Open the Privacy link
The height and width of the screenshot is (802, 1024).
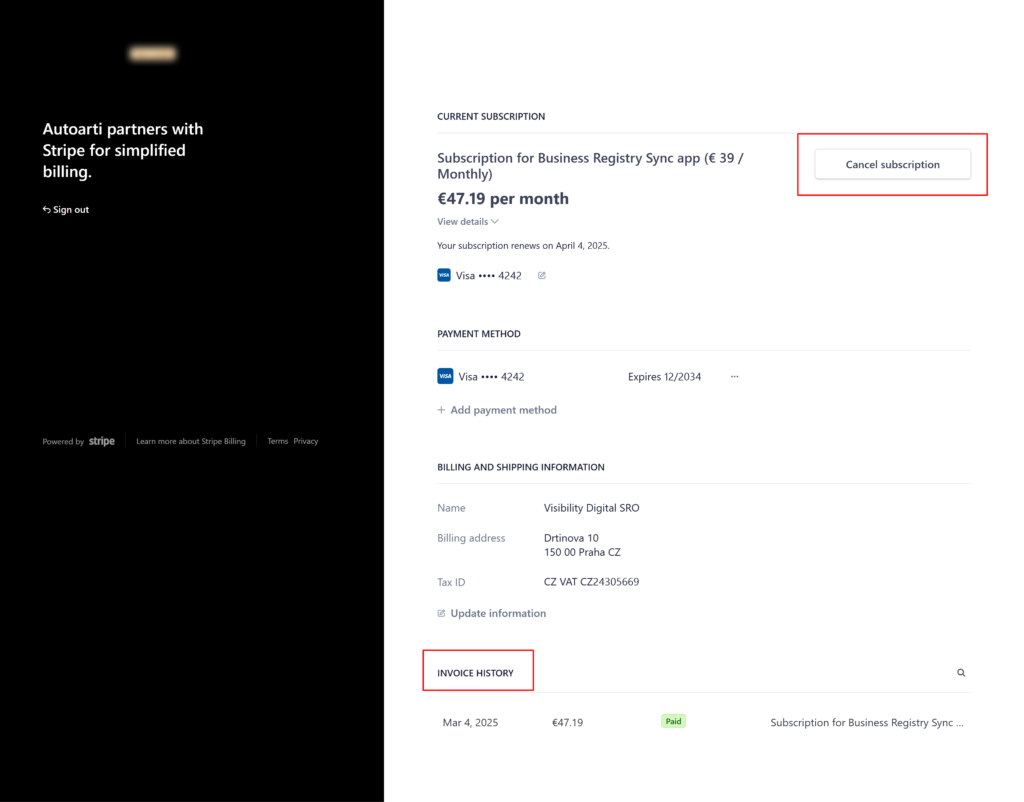306,441
